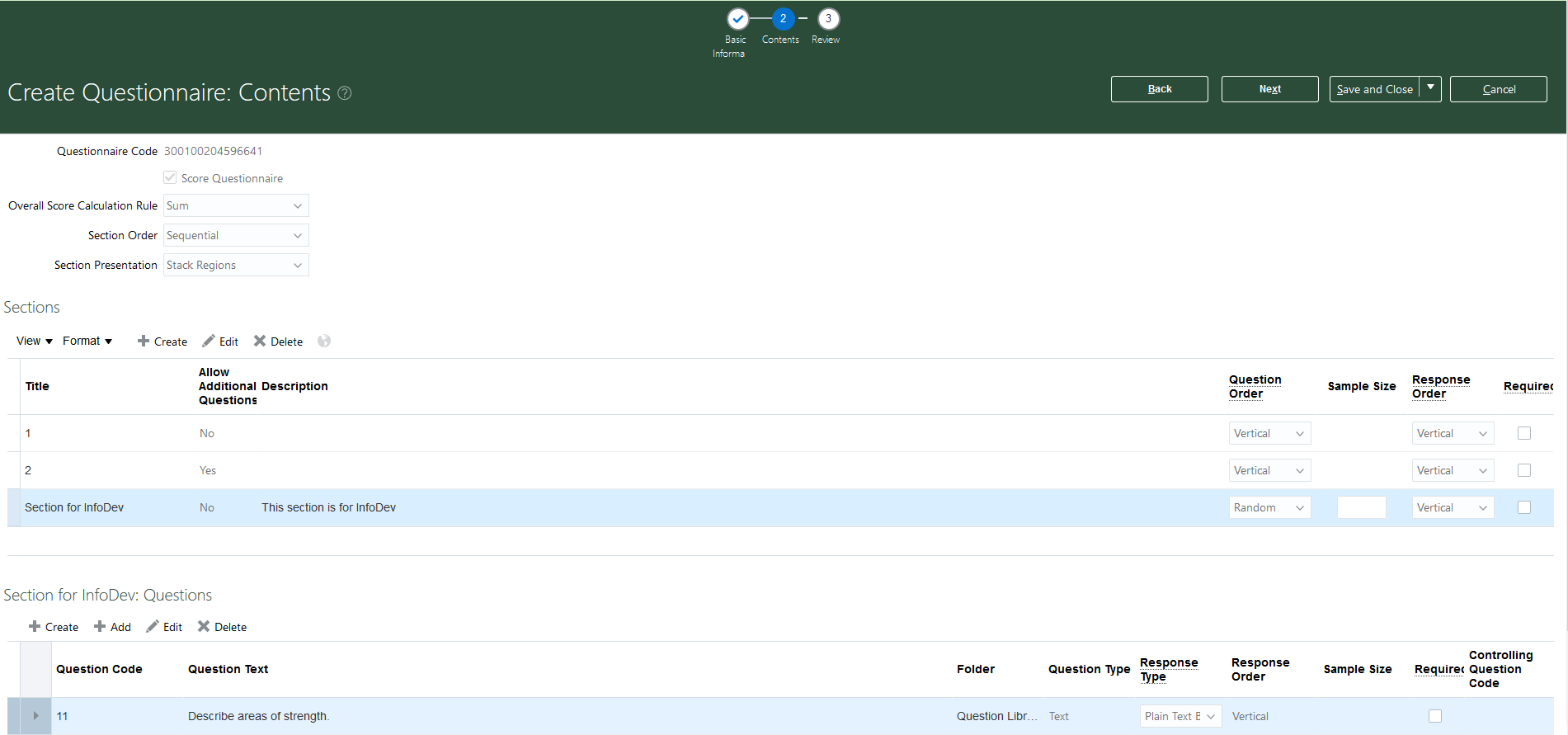Open Response Type dropdown for question 11
1568x735 pixels.
(x=1181, y=716)
